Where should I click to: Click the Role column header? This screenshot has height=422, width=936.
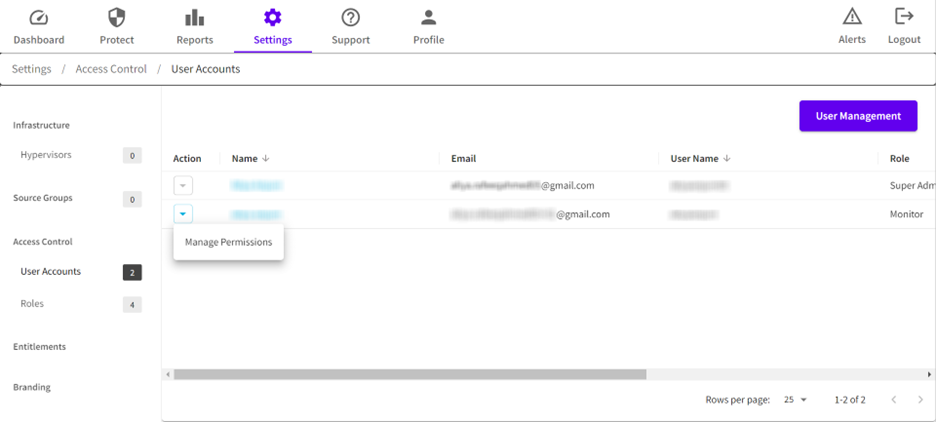coord(900,158)
